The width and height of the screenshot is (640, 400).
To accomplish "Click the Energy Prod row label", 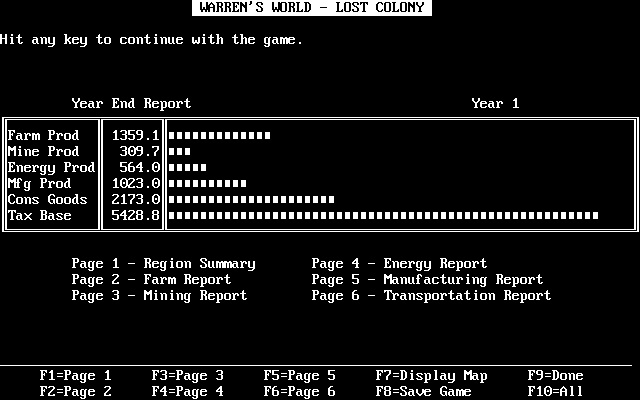I will 51,168.
